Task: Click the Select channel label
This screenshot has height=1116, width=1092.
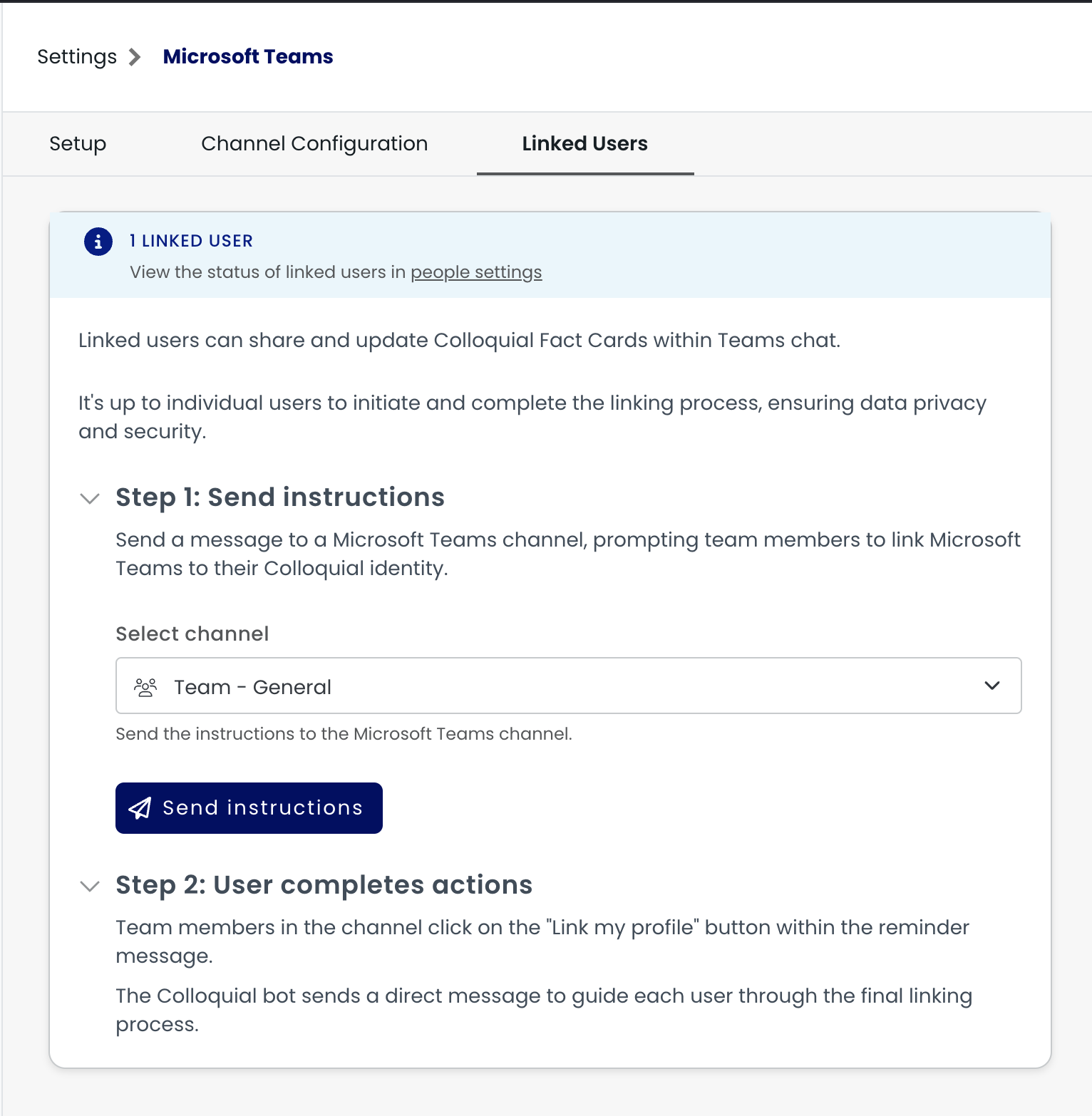Action: point(192,634)
